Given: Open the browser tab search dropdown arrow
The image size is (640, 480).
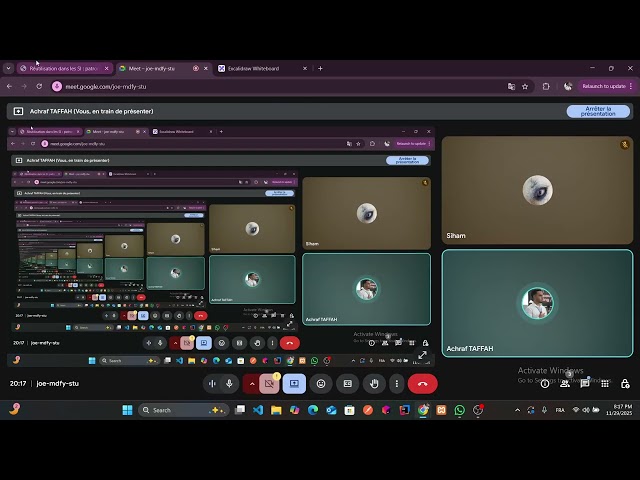Looking at the screenshot, I should [x=8, y=68].
